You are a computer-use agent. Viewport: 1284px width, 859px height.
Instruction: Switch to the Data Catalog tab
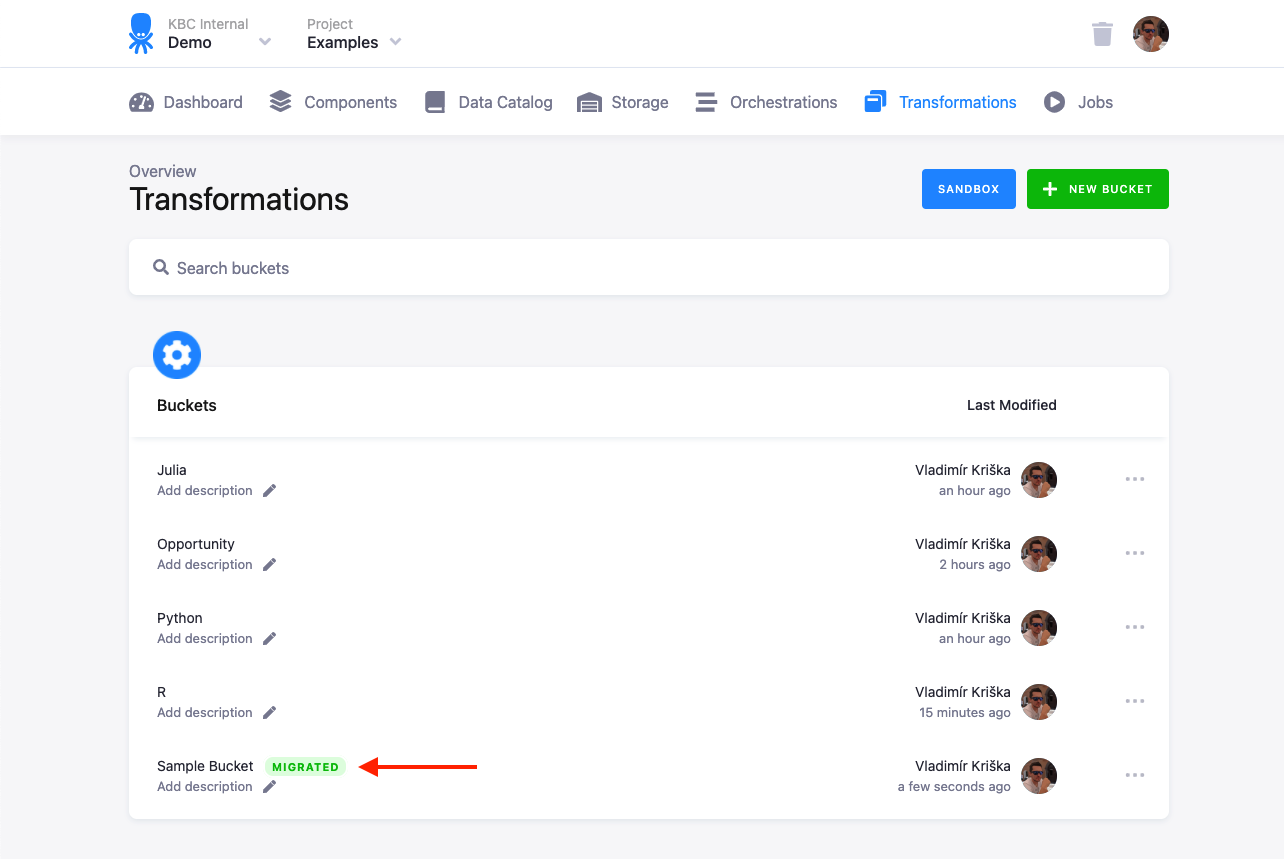coord(488,102)
